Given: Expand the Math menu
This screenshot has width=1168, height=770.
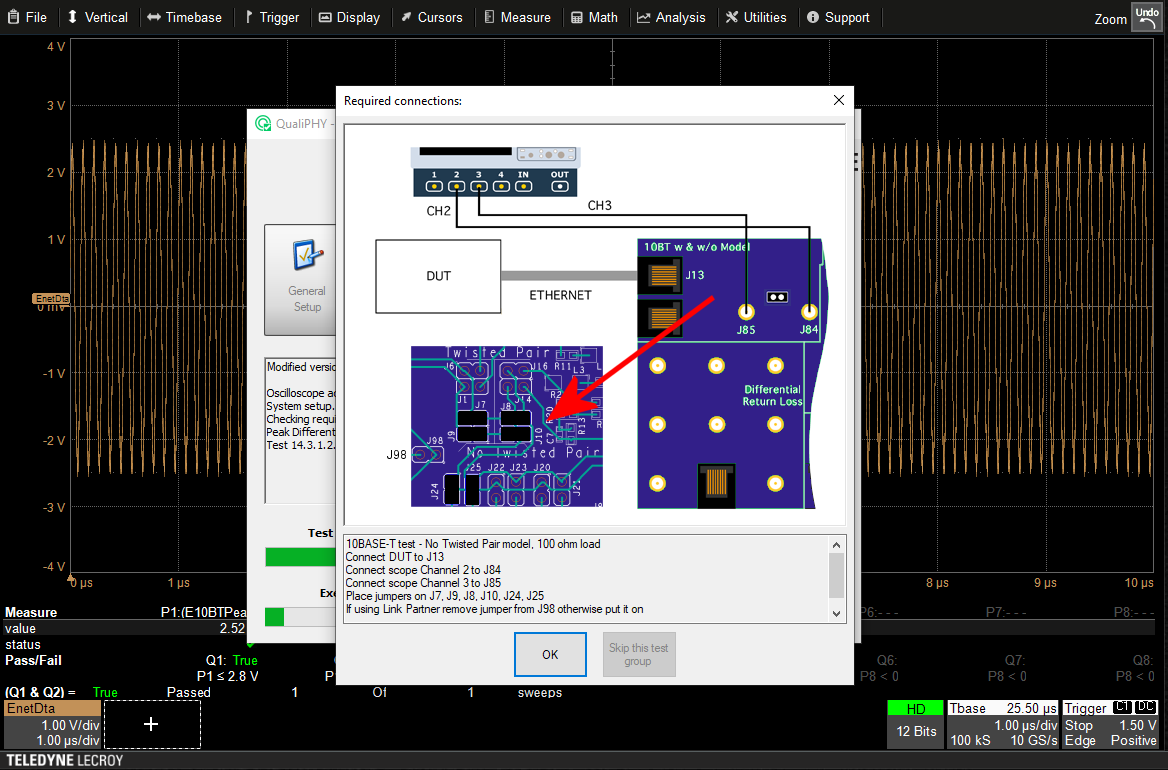Looking at the screenshot, I should pos(594,17).
